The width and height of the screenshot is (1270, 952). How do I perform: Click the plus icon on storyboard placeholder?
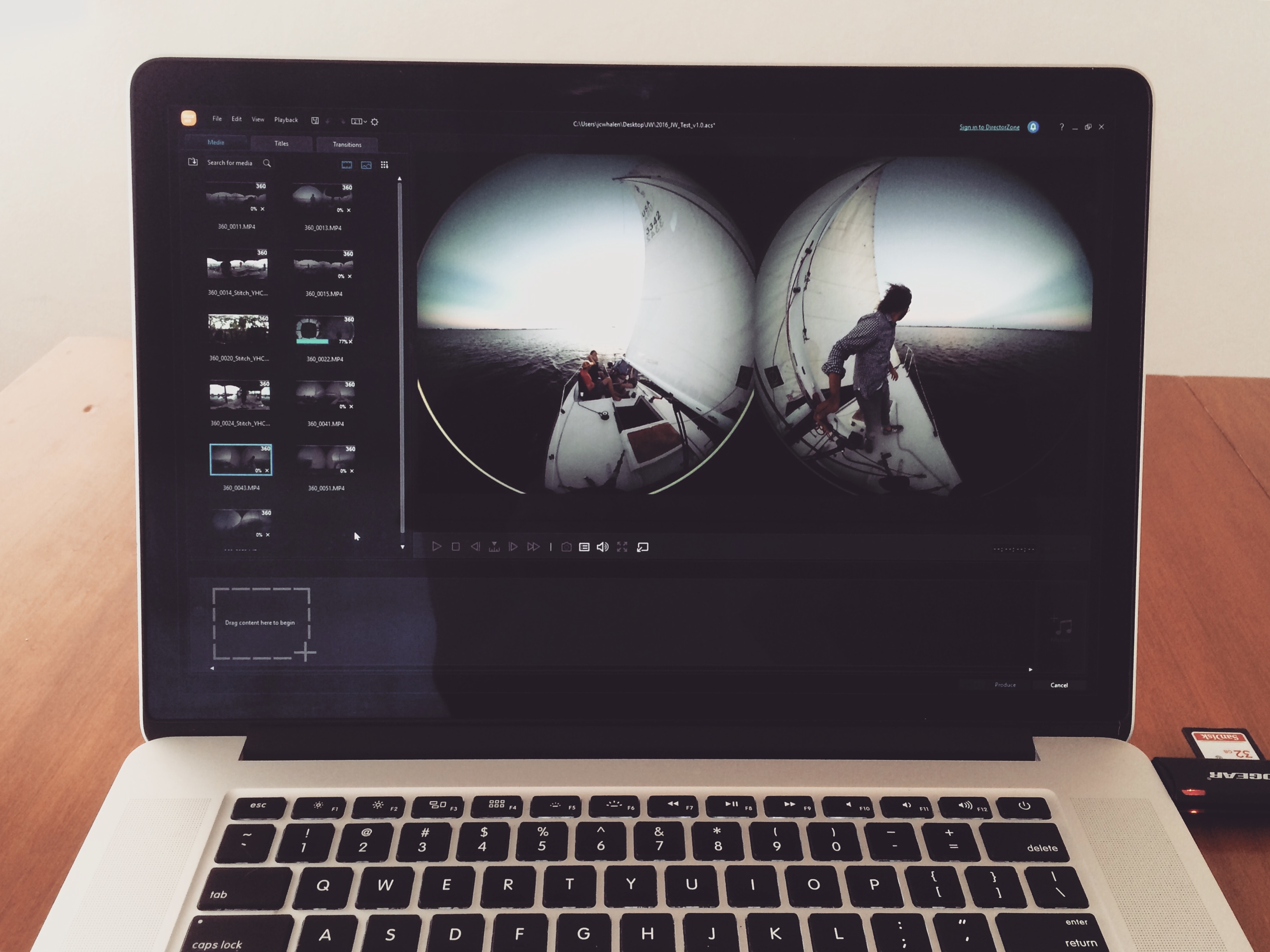pyautogui.click(x=305, y=653)
